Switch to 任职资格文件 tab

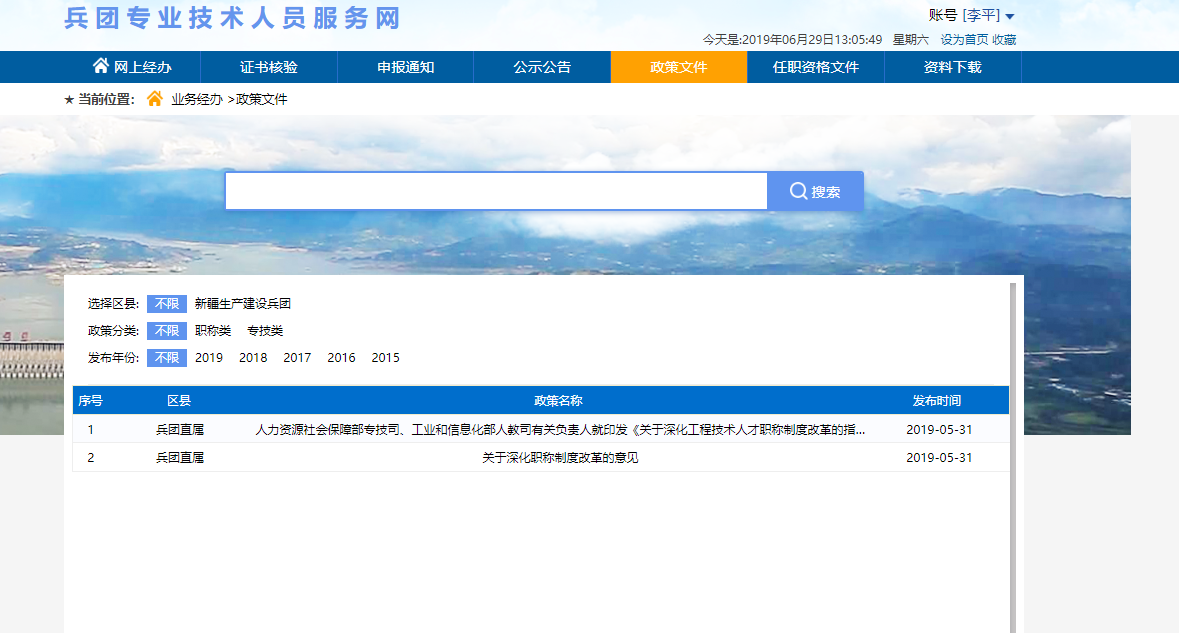point(815,67)
